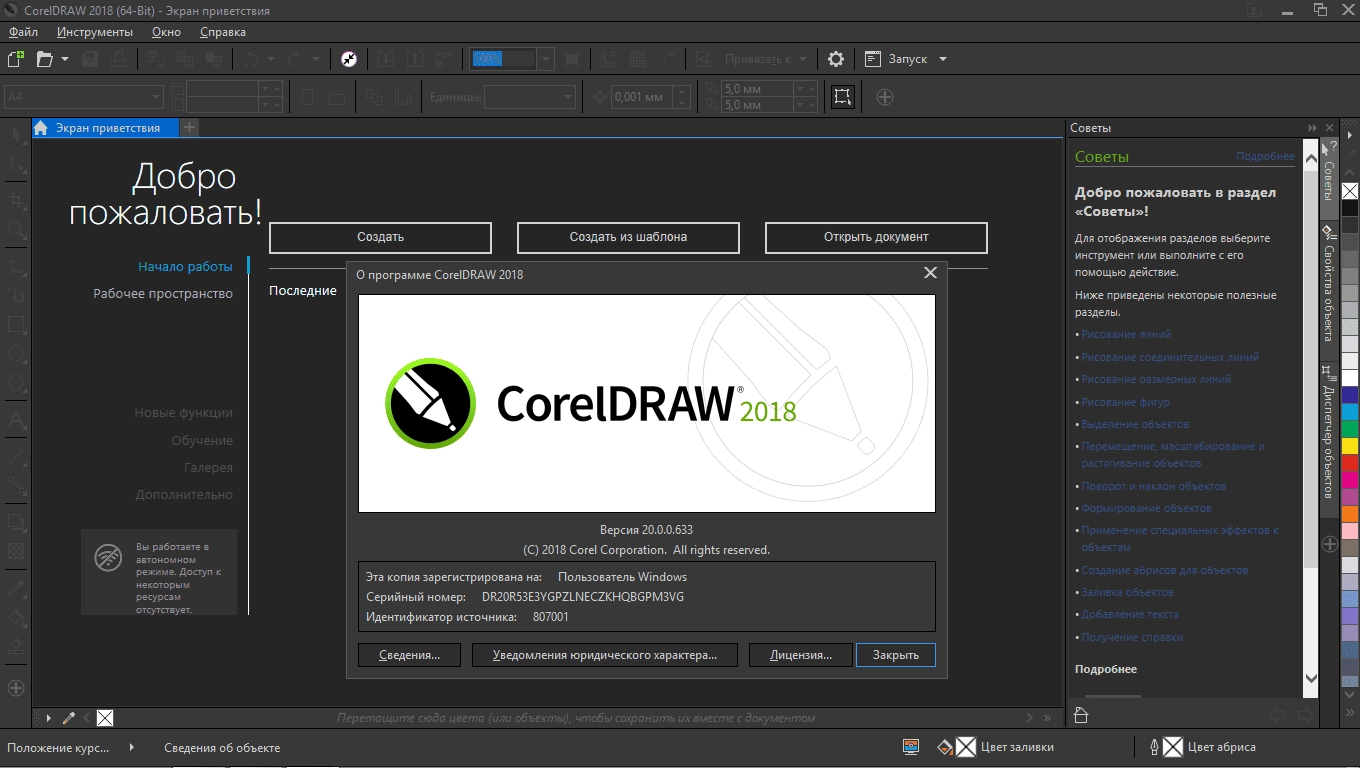Image resolution: width=1360 pixels, height=768 pixels.
Task: Select the Zoom tool in toolbox
Action: [x=16, y=230]
